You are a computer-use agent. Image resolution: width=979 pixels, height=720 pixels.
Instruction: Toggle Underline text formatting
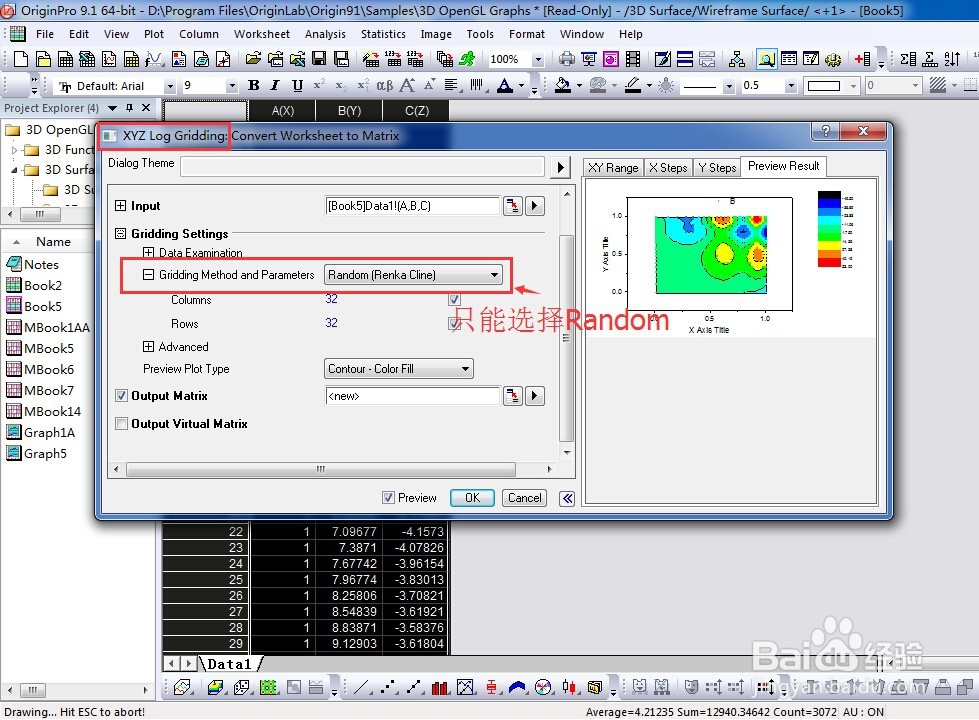(x=297, y=86)
